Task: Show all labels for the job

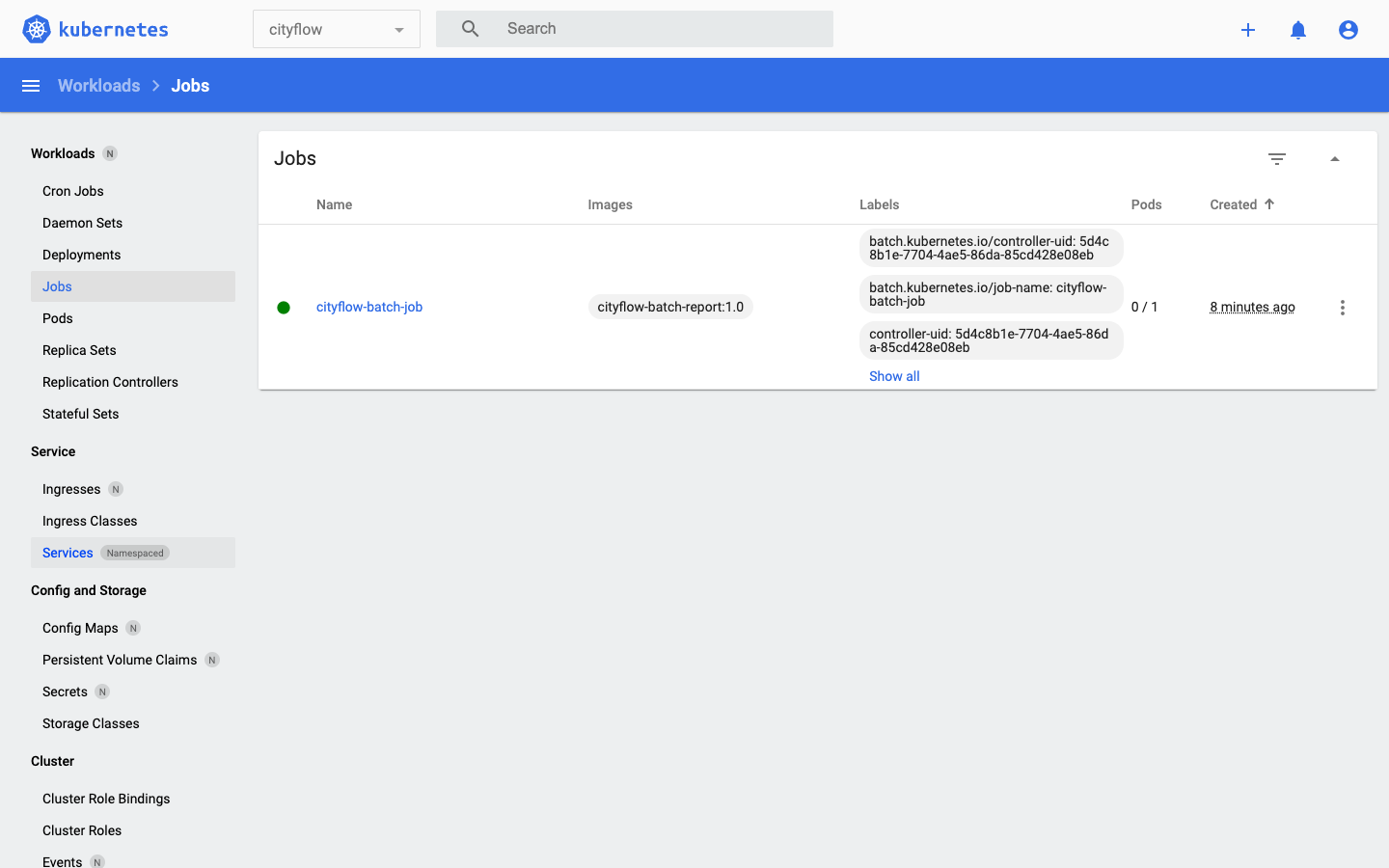Action: point(894,376)
